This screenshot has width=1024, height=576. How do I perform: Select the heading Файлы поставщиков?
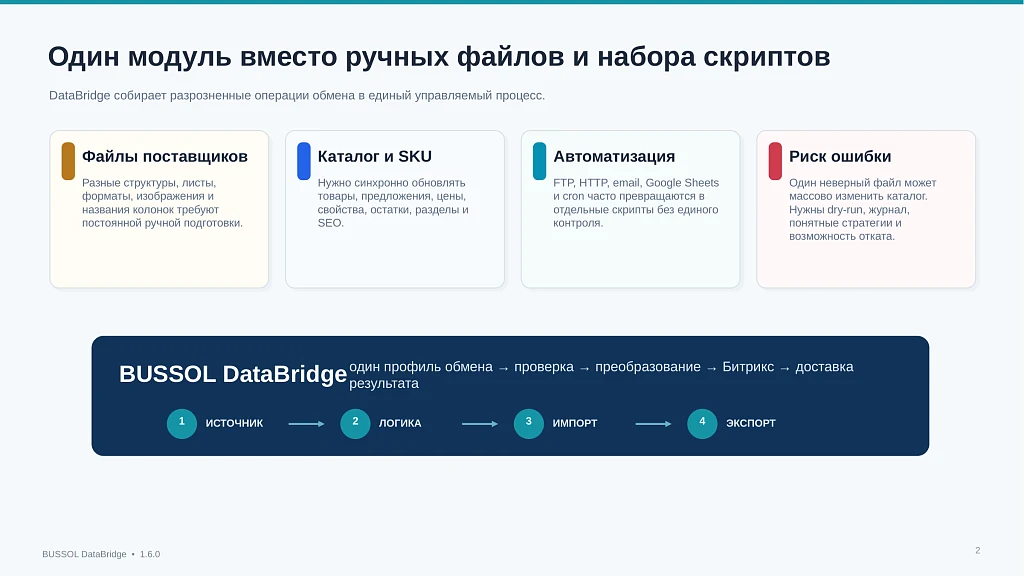point(165,157)
